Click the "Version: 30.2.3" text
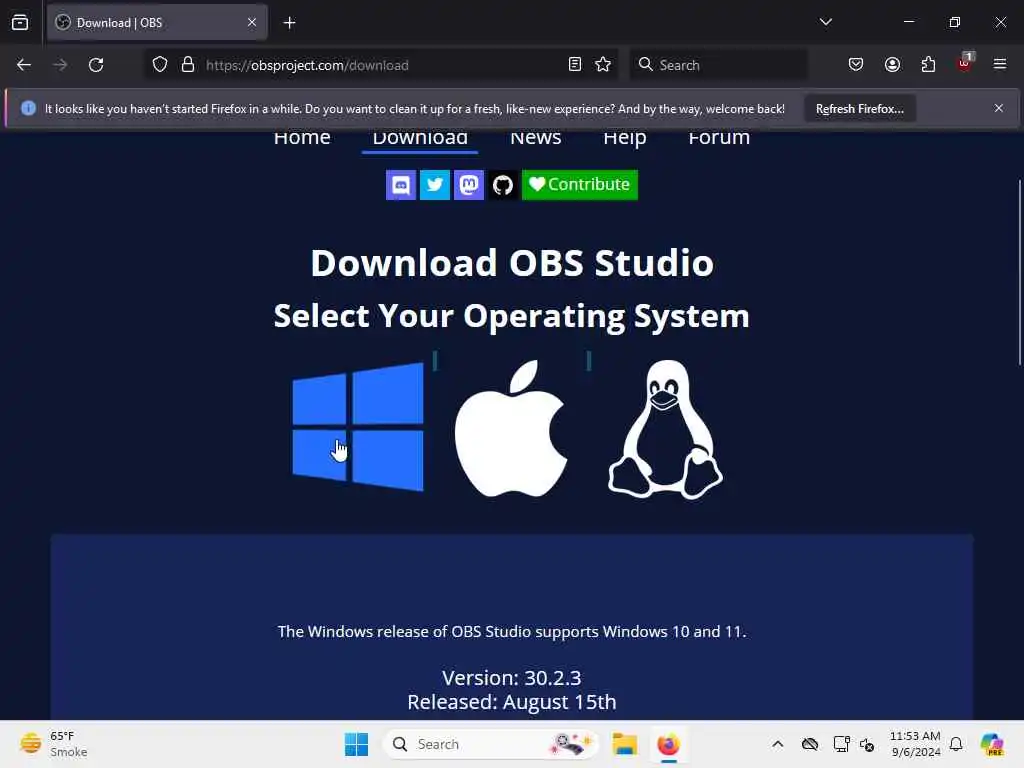The height and width of the screenshot is (768, 1024). [511, 678]
